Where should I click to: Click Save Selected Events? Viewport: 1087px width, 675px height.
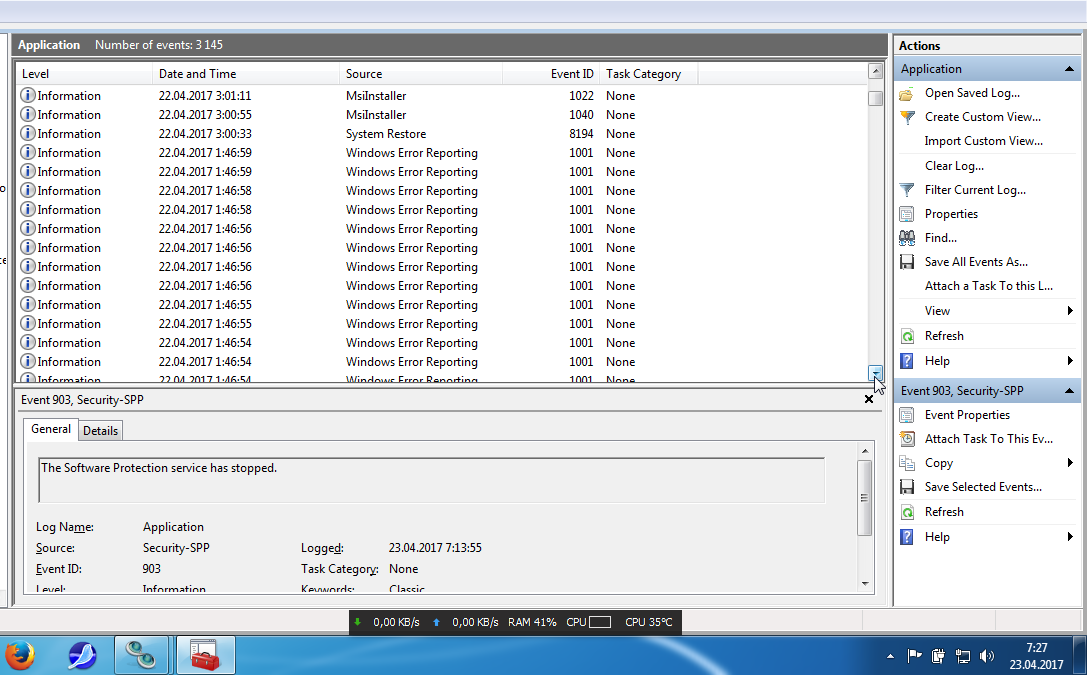983,487
